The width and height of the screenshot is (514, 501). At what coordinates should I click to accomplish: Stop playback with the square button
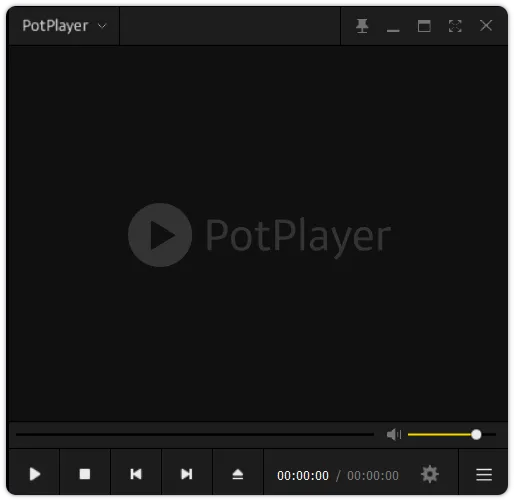click(85, 474)
